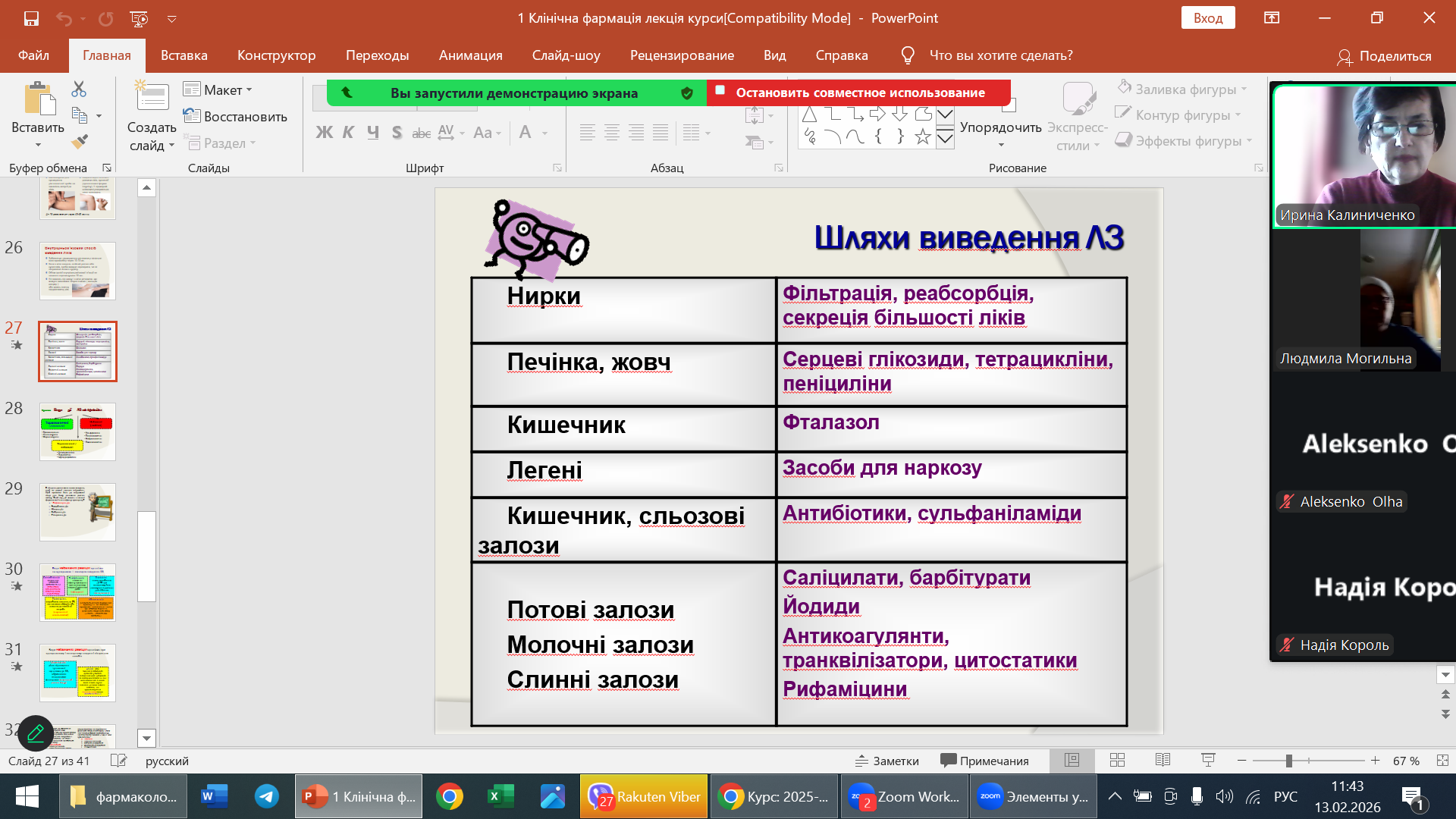Click the Format Painter brush icon
The width and height of the screenshot is (1456, 819).
point(80,142)
